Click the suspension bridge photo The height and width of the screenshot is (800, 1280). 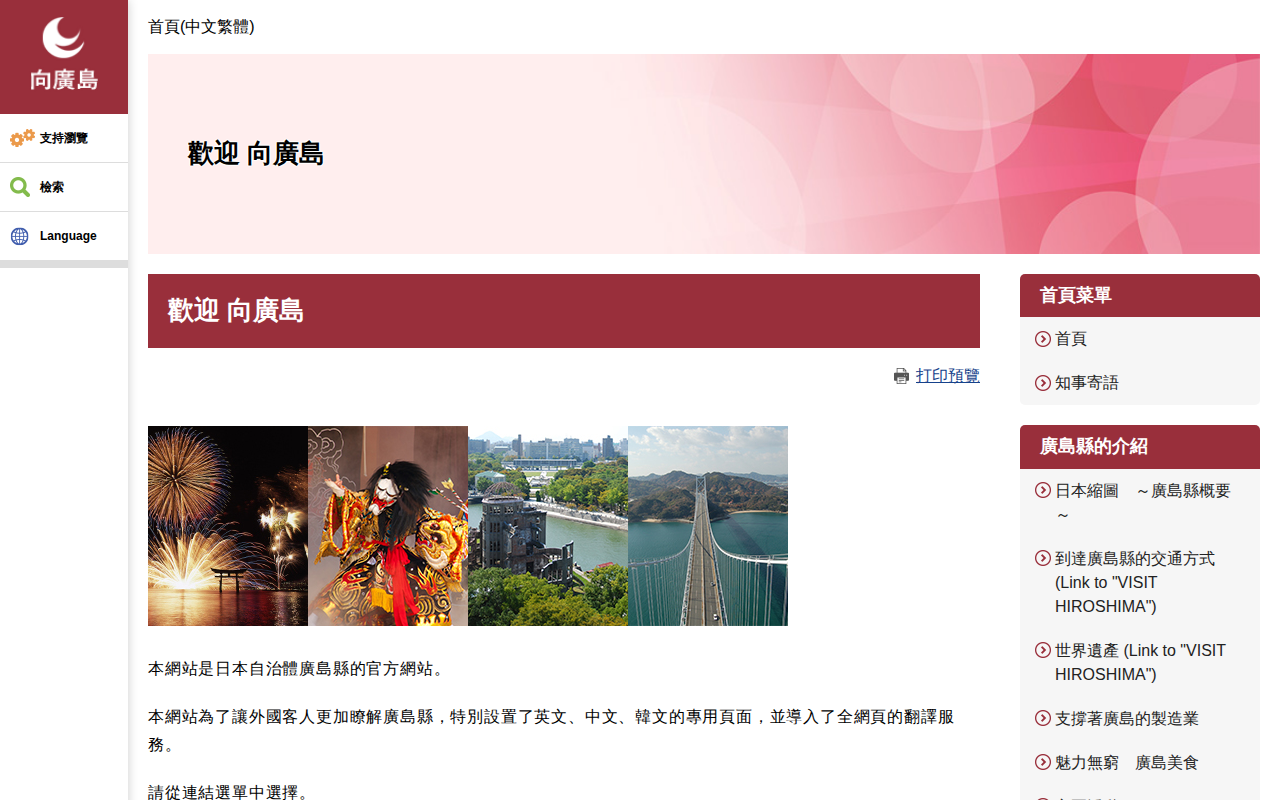click(708, 526)
